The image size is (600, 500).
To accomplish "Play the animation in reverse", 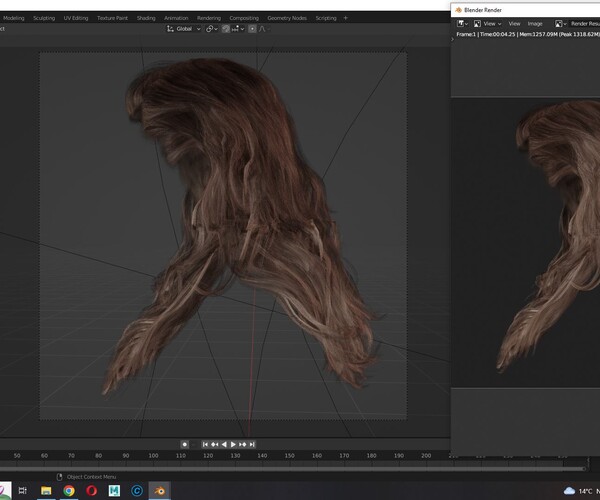I will pos(224,445).
